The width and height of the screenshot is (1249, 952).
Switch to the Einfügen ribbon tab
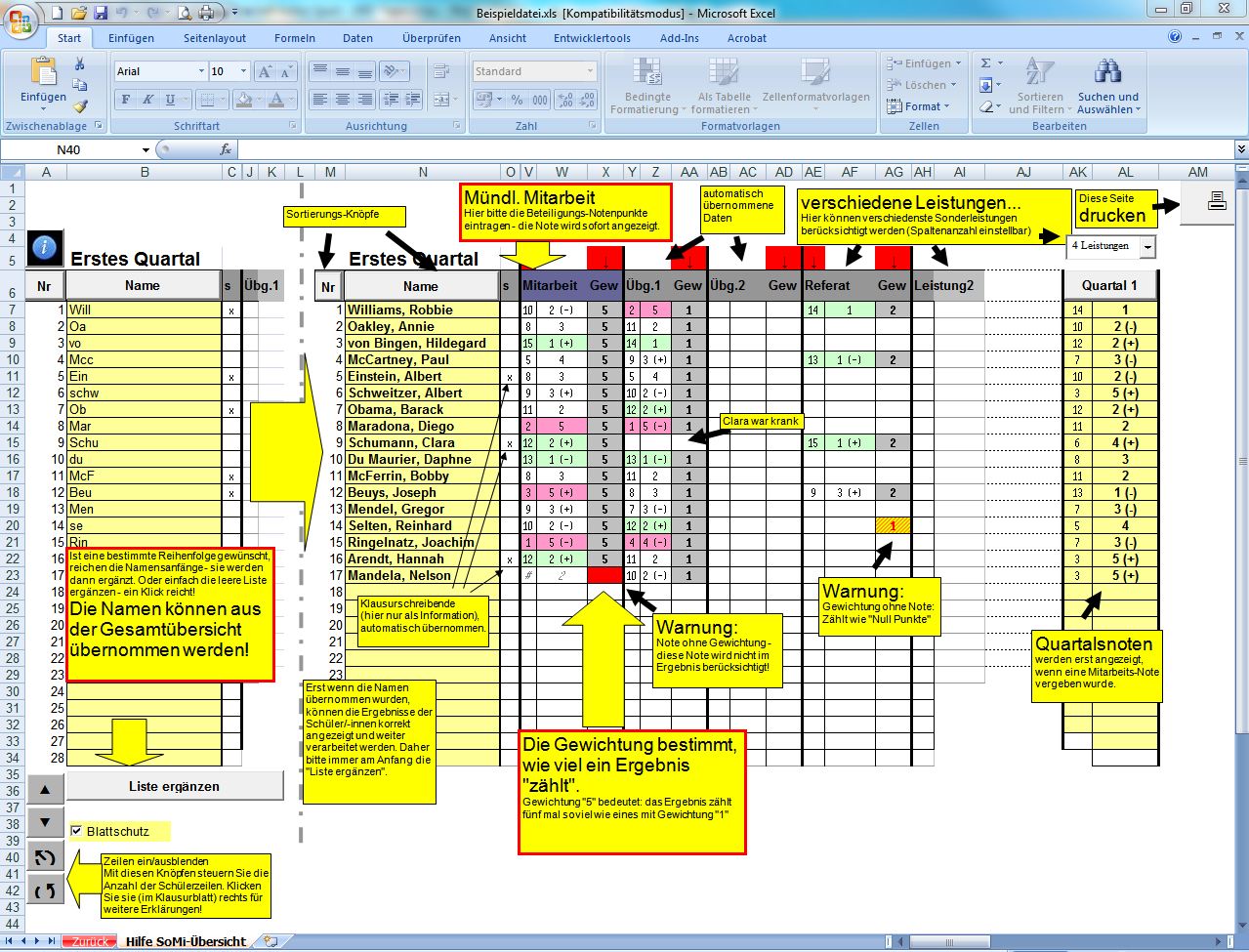pos(131,38)
